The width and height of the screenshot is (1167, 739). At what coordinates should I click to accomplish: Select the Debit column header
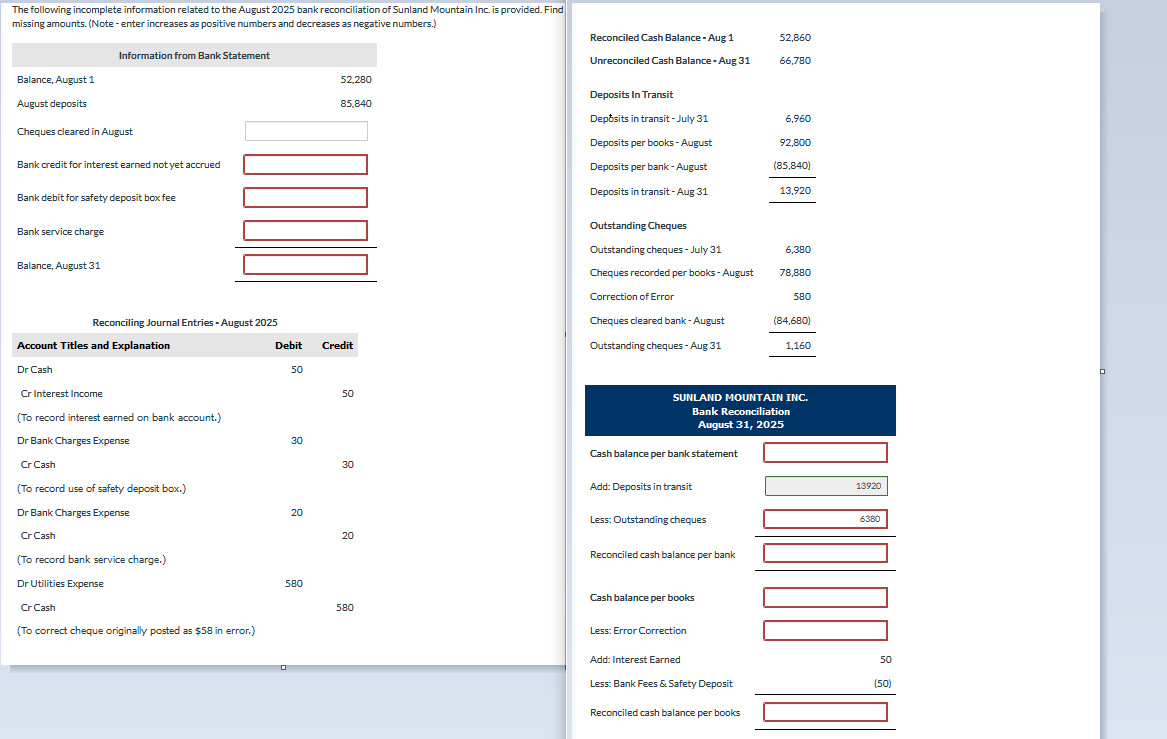coord(288,345)
